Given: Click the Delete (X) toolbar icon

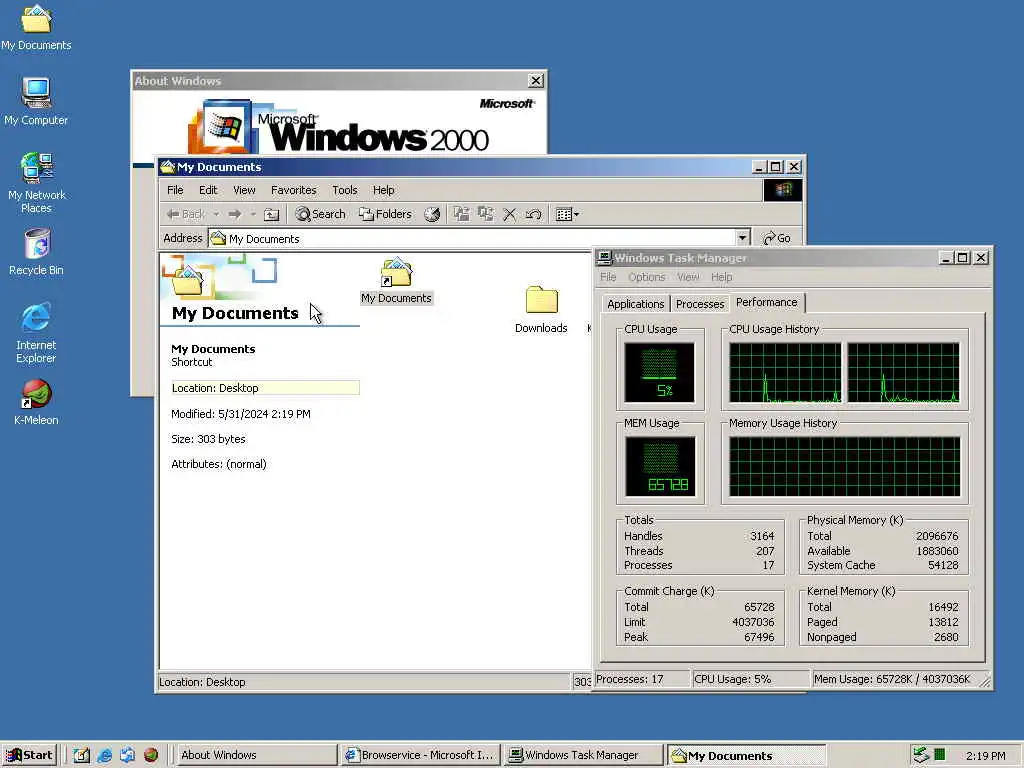Looking at the screenshot, I should [510, 214].
